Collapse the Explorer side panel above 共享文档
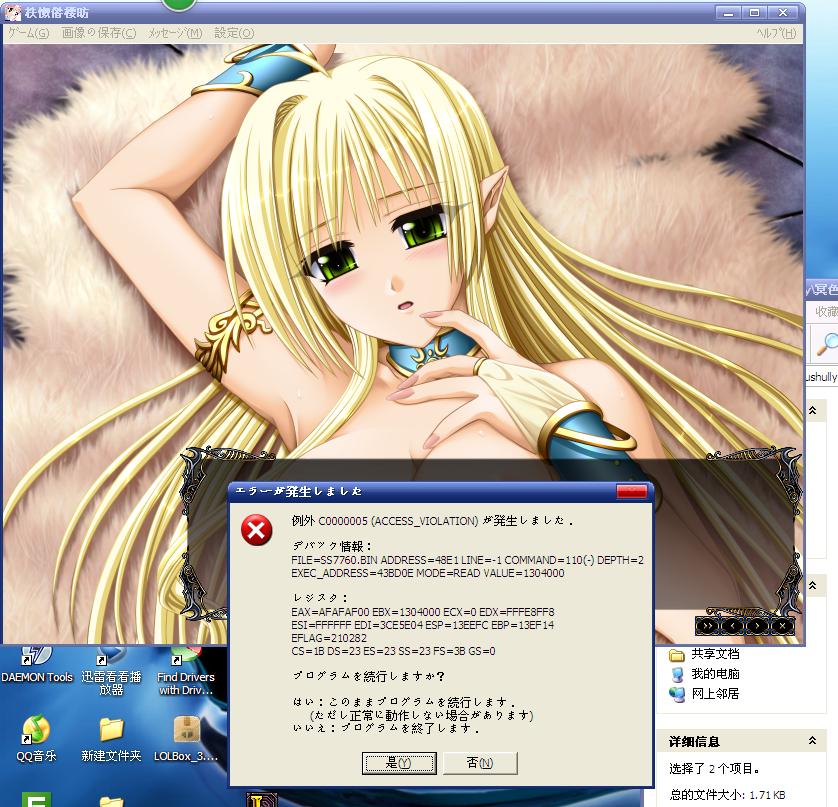Viewport: 838px width, 807px height. tap(812, 585)
